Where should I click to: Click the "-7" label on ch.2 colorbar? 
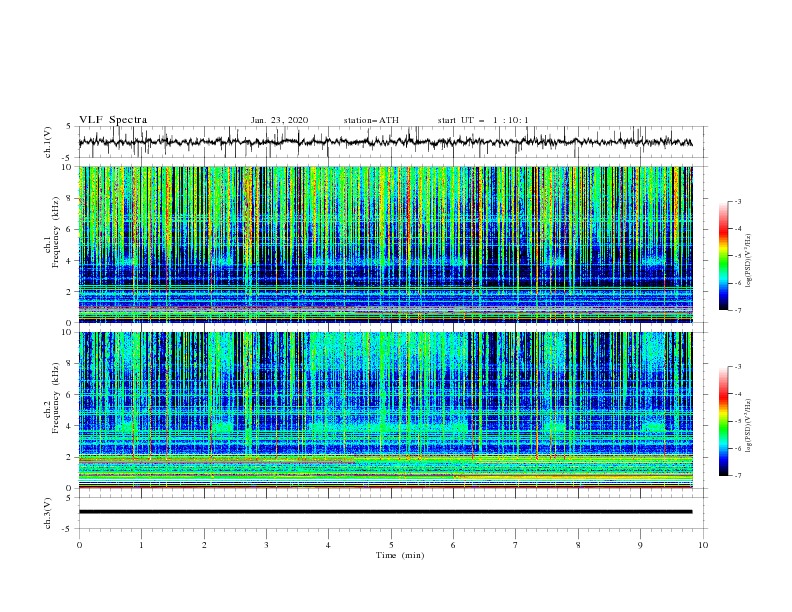[737, 475]
